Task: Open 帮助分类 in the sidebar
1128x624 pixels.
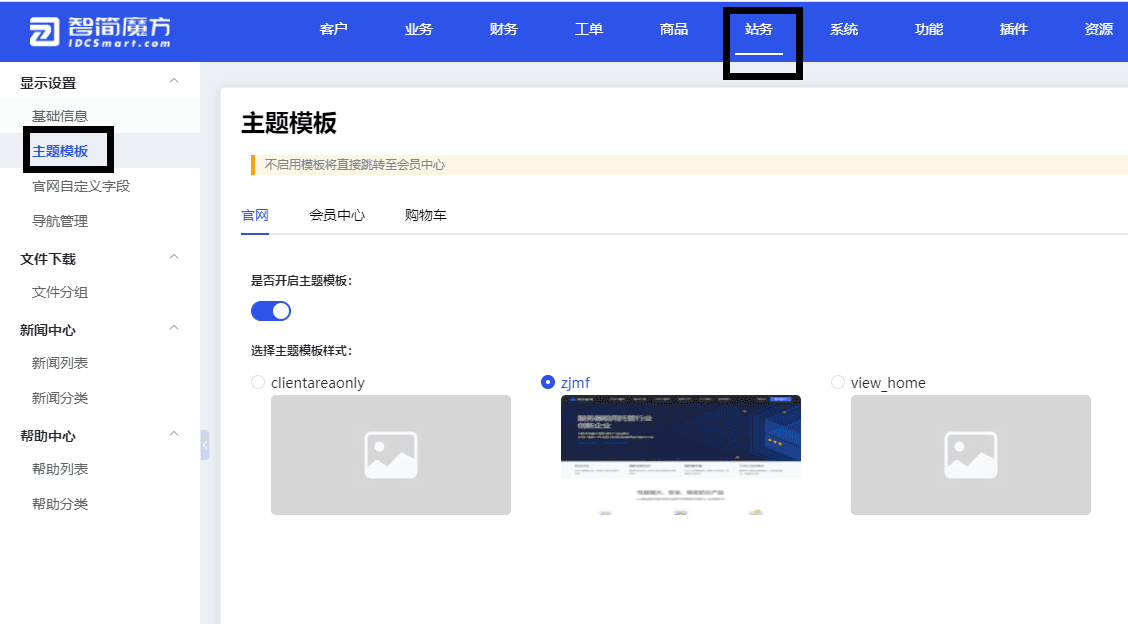Action: coord(60,504)
